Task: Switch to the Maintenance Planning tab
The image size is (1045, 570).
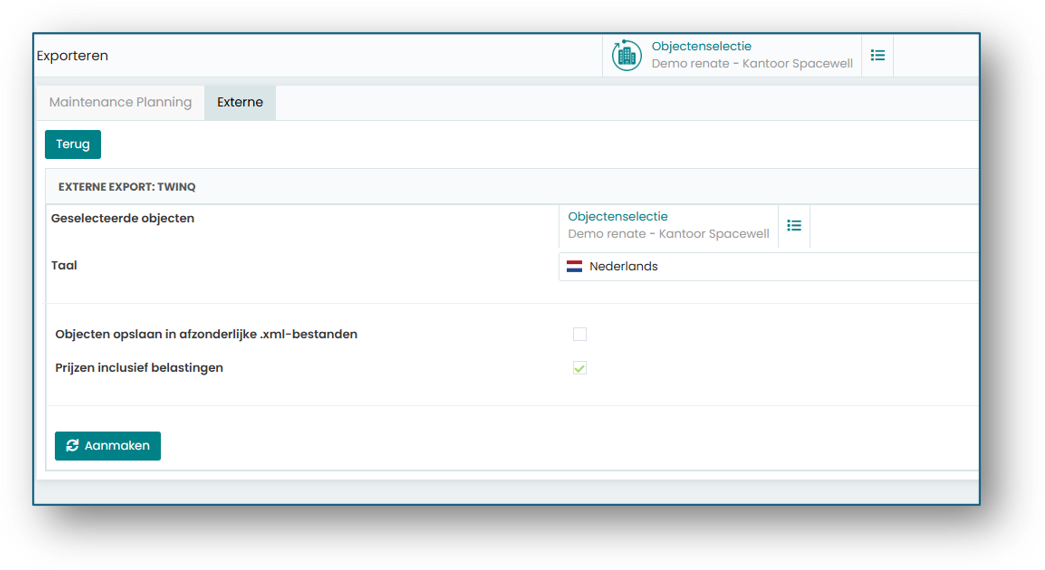Action: pyautogui.click(x=121, y=102)
